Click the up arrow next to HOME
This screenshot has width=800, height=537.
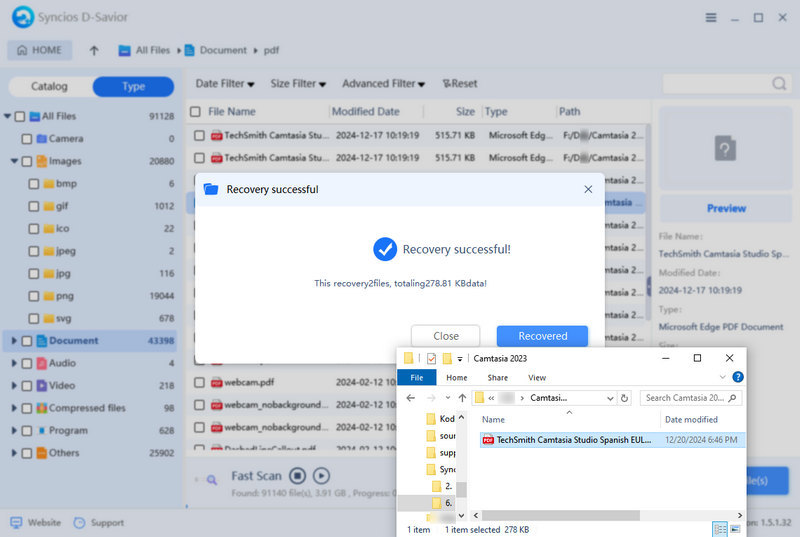coord(94,50)
